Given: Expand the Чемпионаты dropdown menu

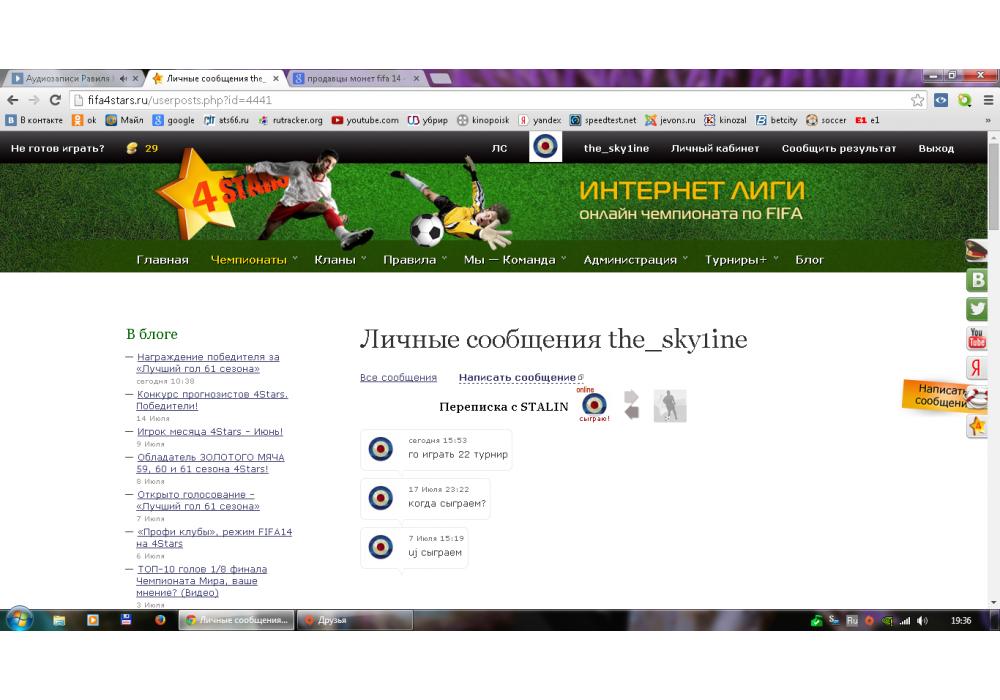Looking at the screenshot, I should tap(250, 260).
